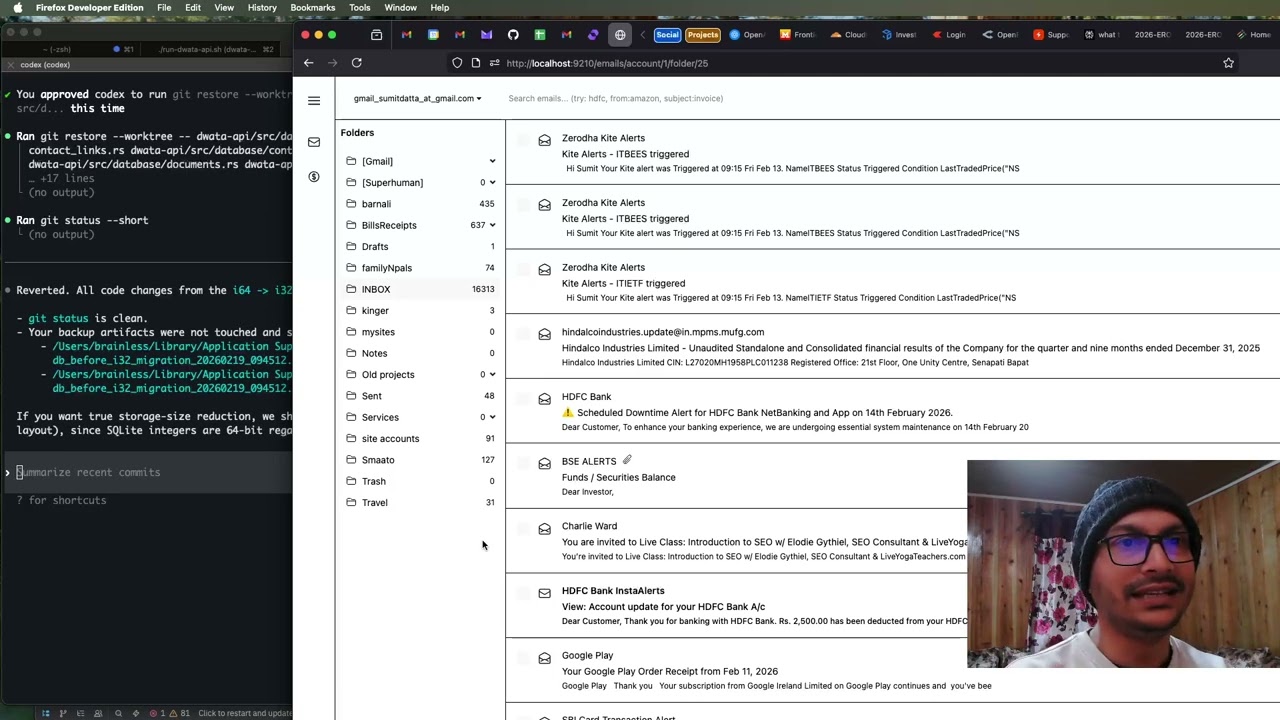The width and height of the screenshot is (1280, 720).
Task: Switch to the Login browser tab
Action: click(949, 35)
